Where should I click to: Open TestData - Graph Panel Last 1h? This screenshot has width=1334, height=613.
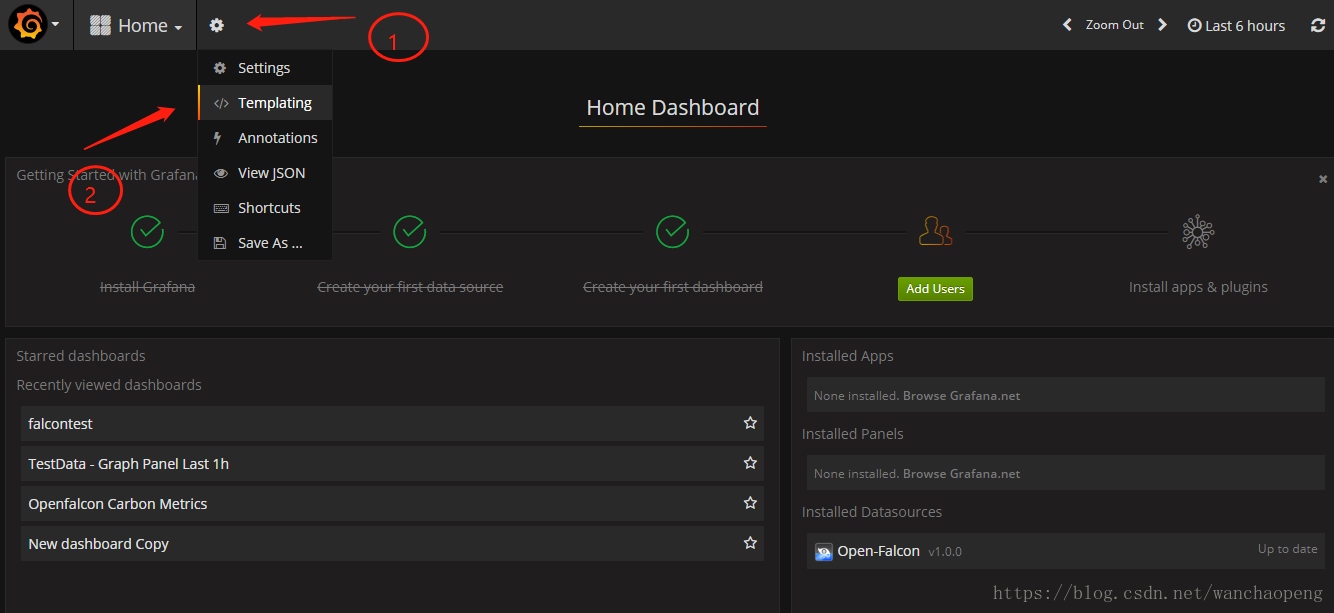pyautogui.click(x=392, y=464)
